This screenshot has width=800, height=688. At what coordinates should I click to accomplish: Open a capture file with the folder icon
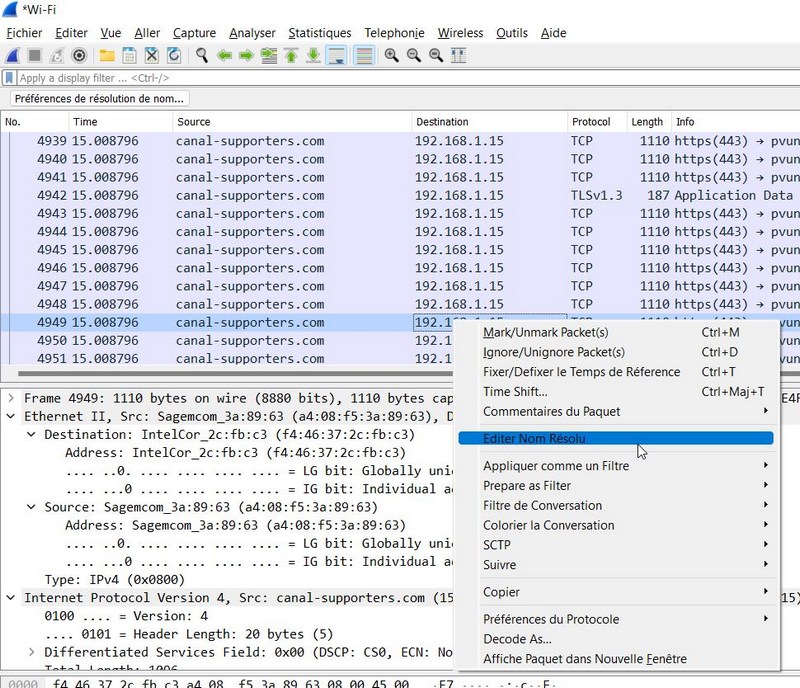click(x=105, y=55)
